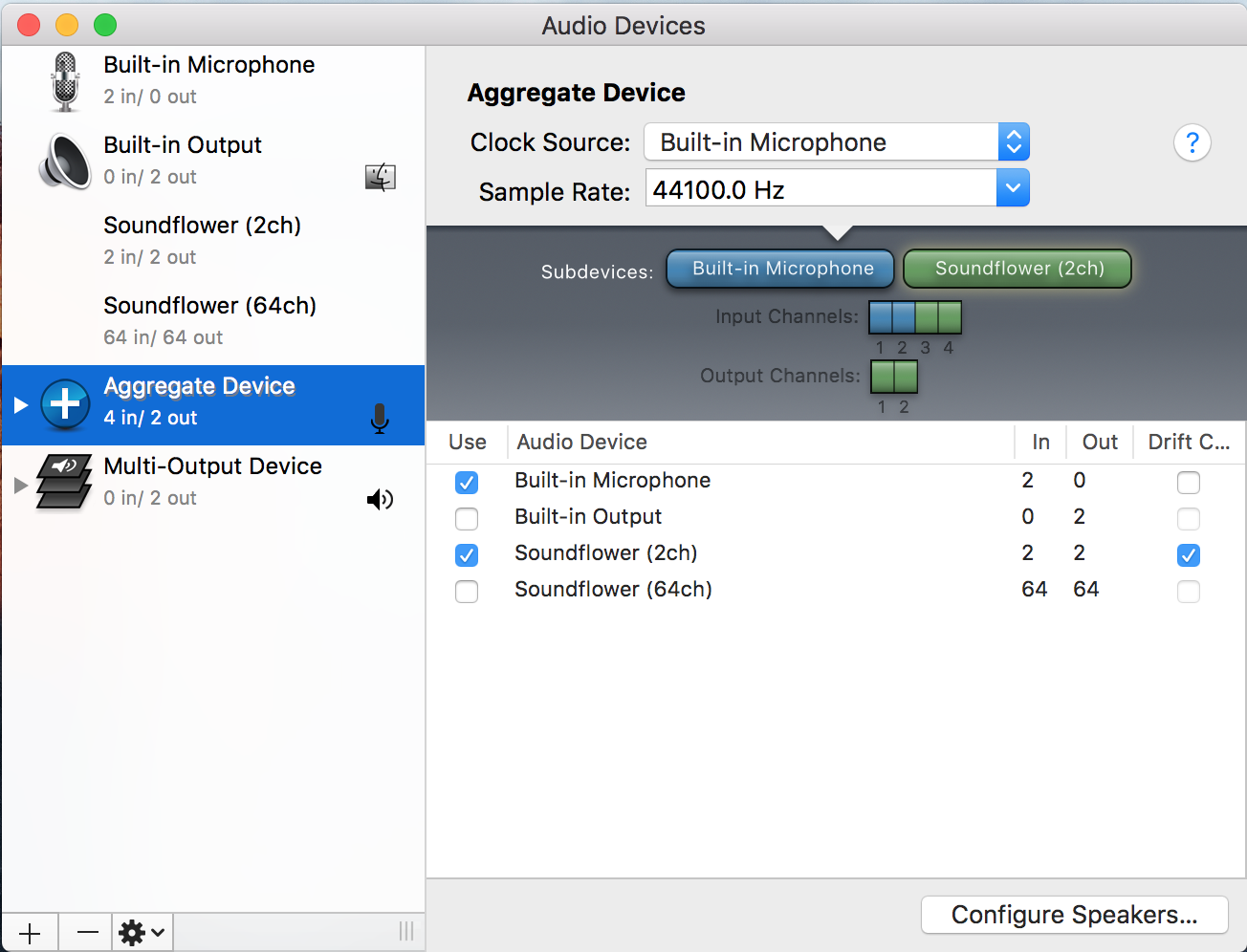
Task: Expand the Aggregate Device disclosure triangle
Action: click(20, 405)
